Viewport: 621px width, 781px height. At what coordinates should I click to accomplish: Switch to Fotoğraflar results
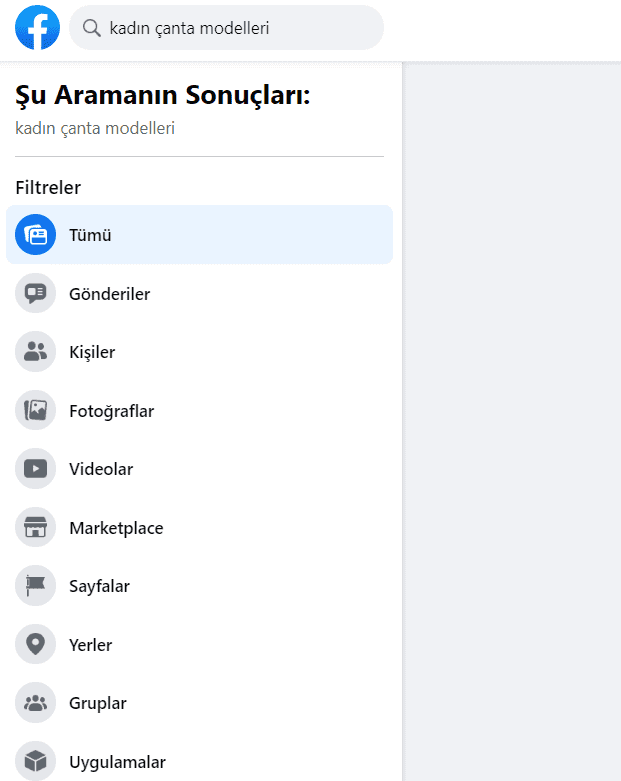tap(112, 411)
